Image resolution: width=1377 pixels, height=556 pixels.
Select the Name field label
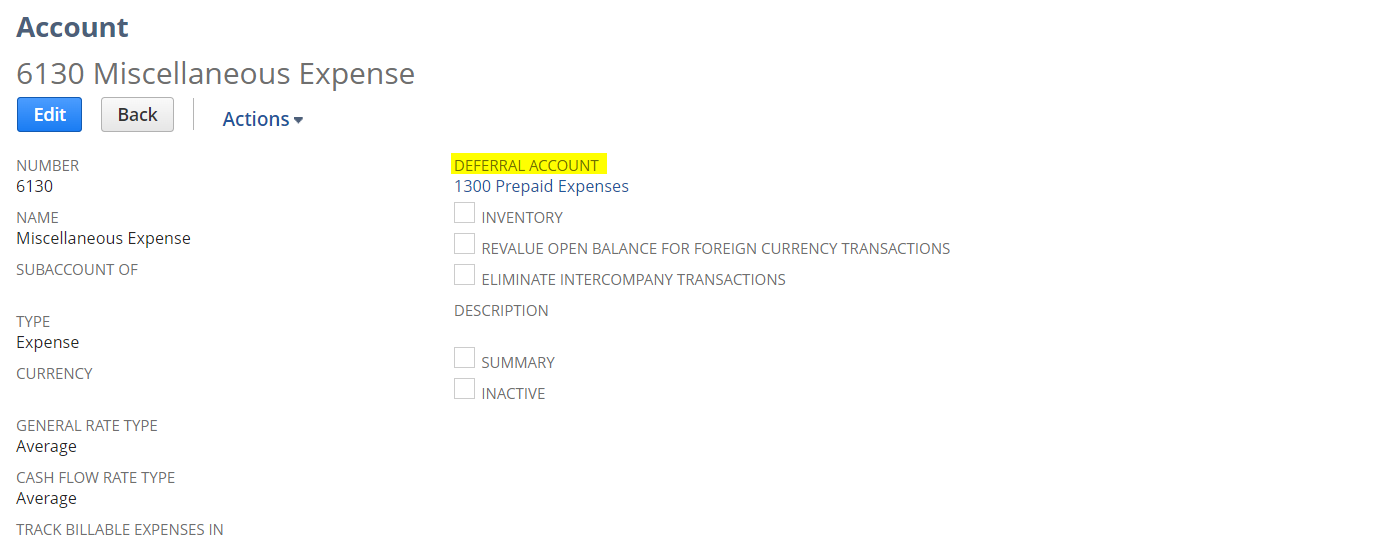38,217
